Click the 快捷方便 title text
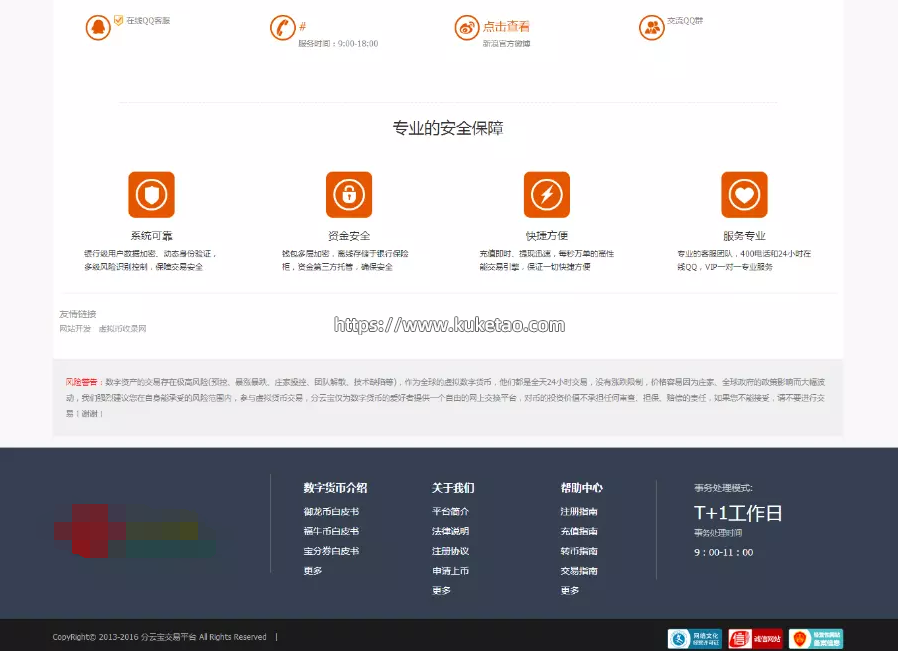This screenshot has height=651, width=898. click(x=547, y=236)
